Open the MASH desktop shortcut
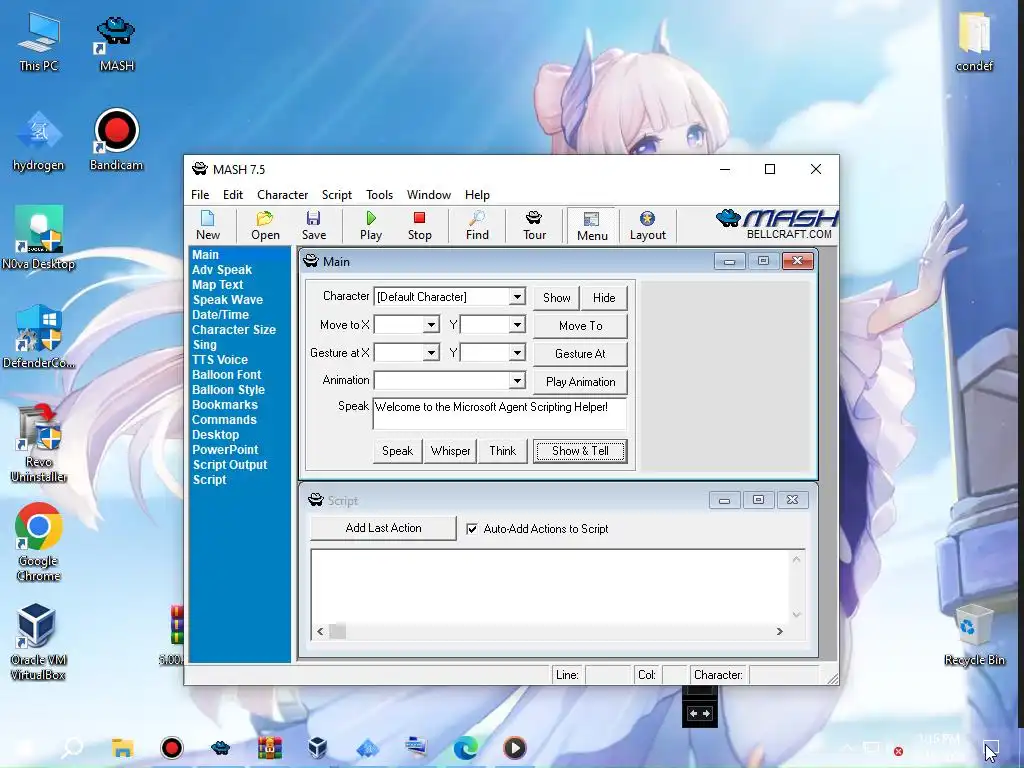The image size is (1024, 768). (x=116, y=44)
